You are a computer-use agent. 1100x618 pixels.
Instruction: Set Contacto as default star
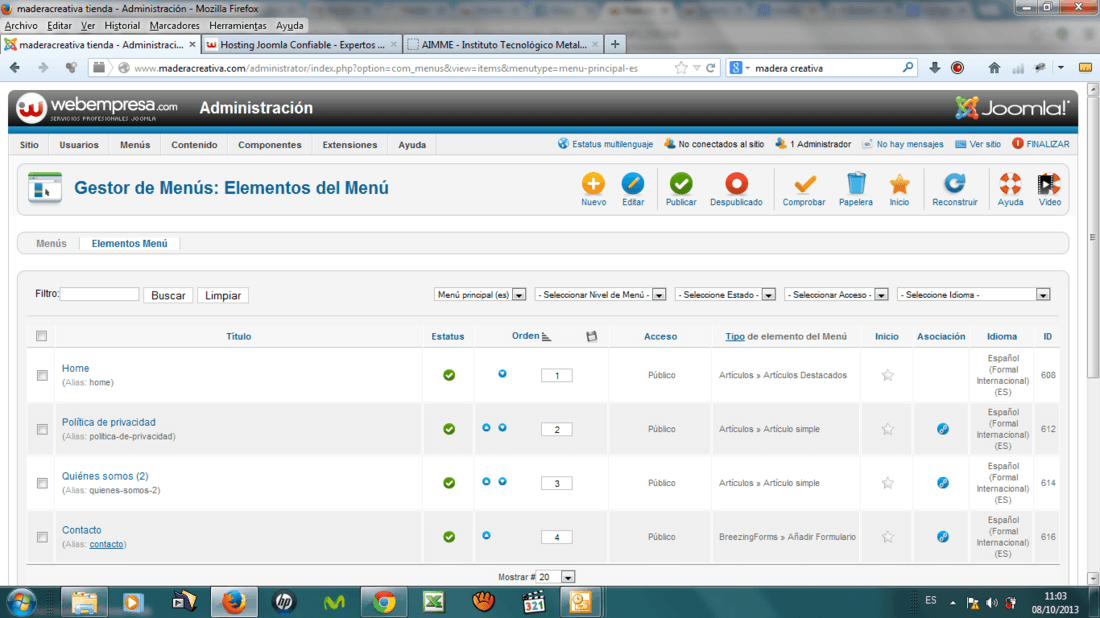click(x=887, y=537)
